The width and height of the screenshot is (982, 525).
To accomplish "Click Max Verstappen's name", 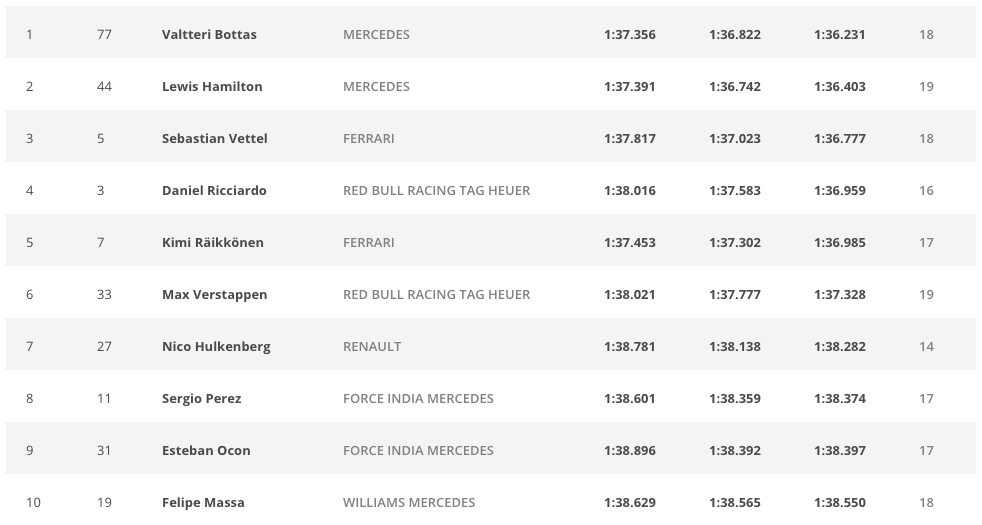I will coord(214,294).
